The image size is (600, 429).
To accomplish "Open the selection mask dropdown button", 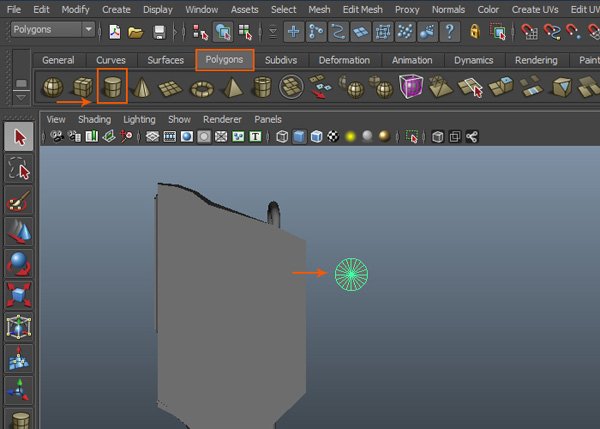I will [x=273, y=32].
